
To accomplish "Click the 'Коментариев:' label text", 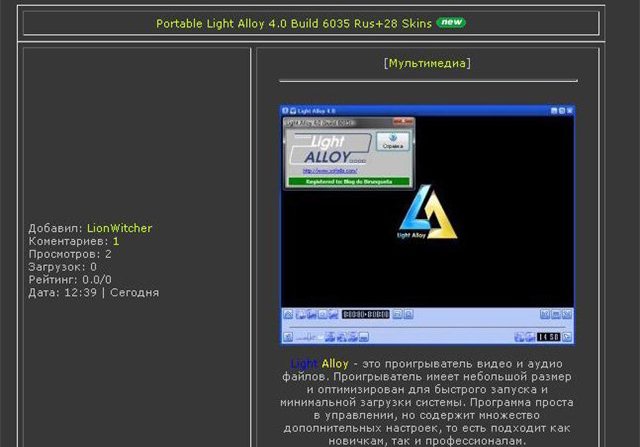I will click(69, 241).
